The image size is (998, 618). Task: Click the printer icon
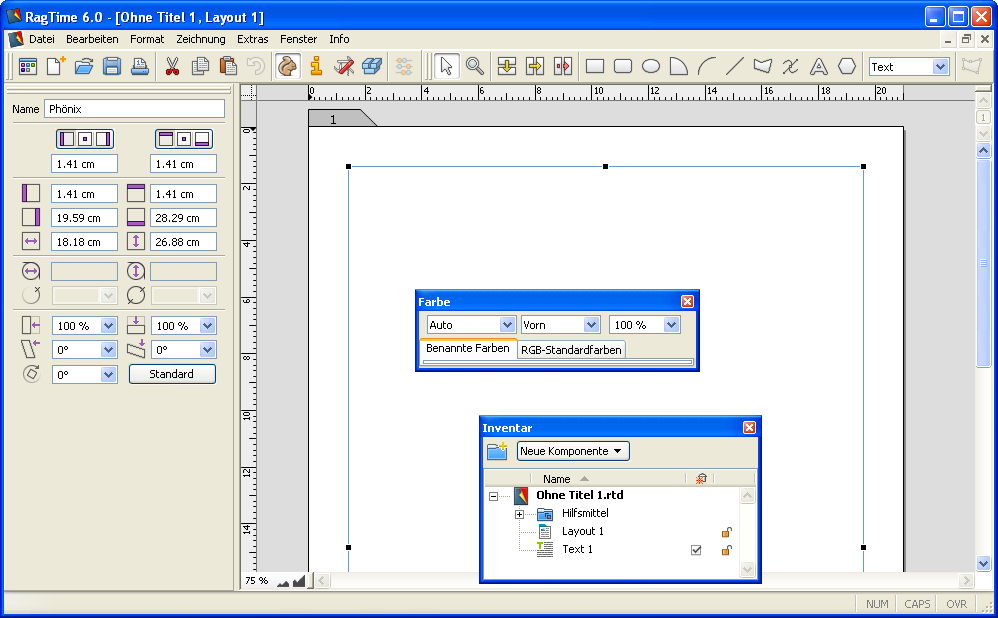click(x=140, y=67)
